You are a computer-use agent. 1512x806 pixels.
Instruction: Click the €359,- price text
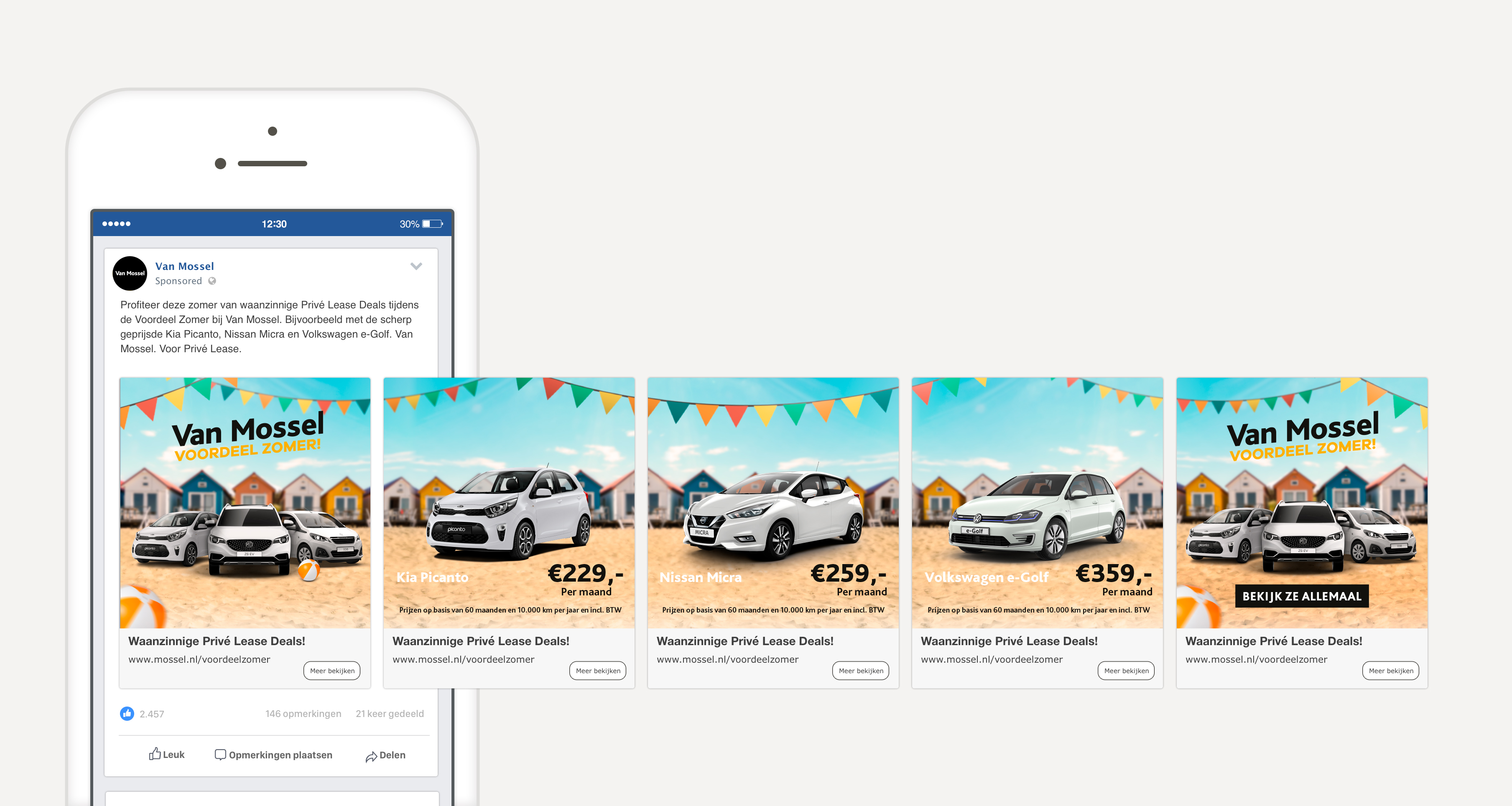[1114, 573]
